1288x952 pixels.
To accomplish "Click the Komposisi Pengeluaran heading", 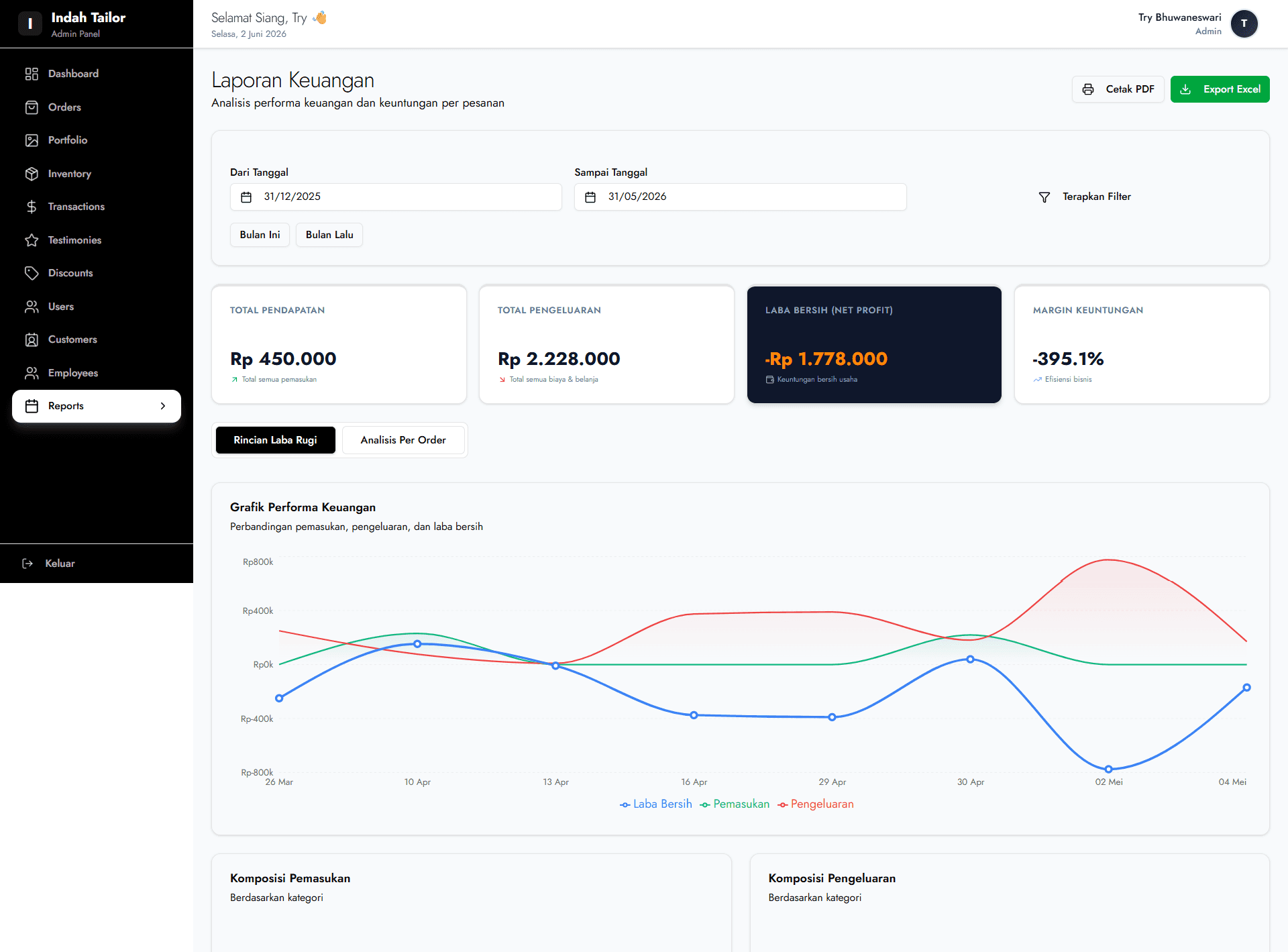I will point(832,878).
